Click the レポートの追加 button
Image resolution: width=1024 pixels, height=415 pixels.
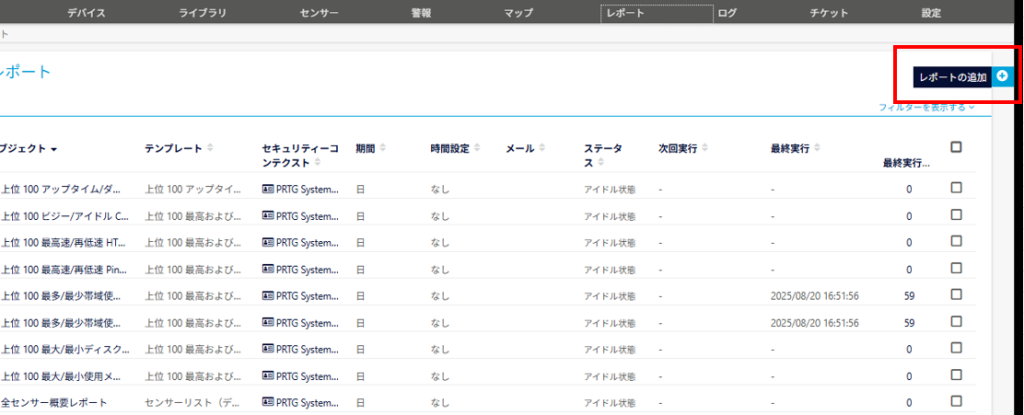click(x=953, y=77)
